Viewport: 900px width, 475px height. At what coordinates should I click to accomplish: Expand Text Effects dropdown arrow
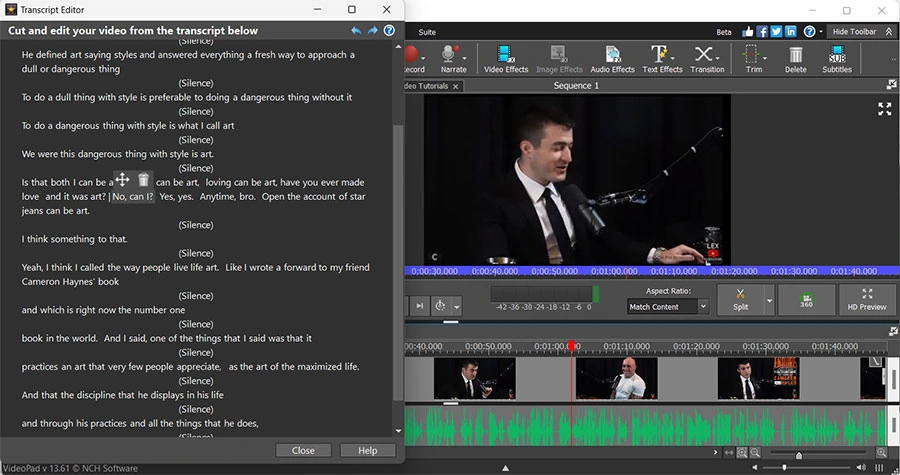tap(672, 58)
